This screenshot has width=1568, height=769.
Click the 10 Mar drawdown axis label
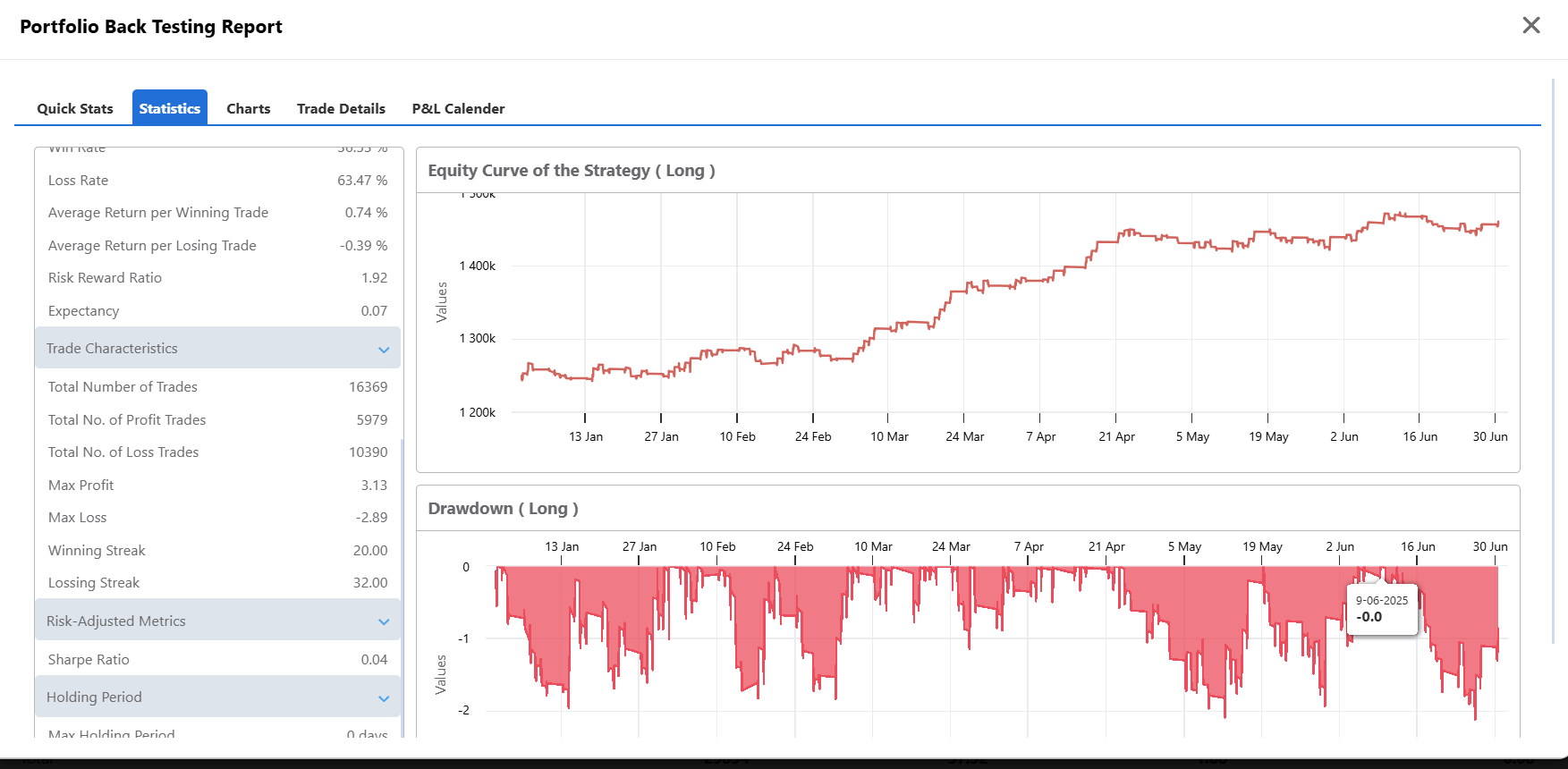pyautogui.click(x=873, y=546)
